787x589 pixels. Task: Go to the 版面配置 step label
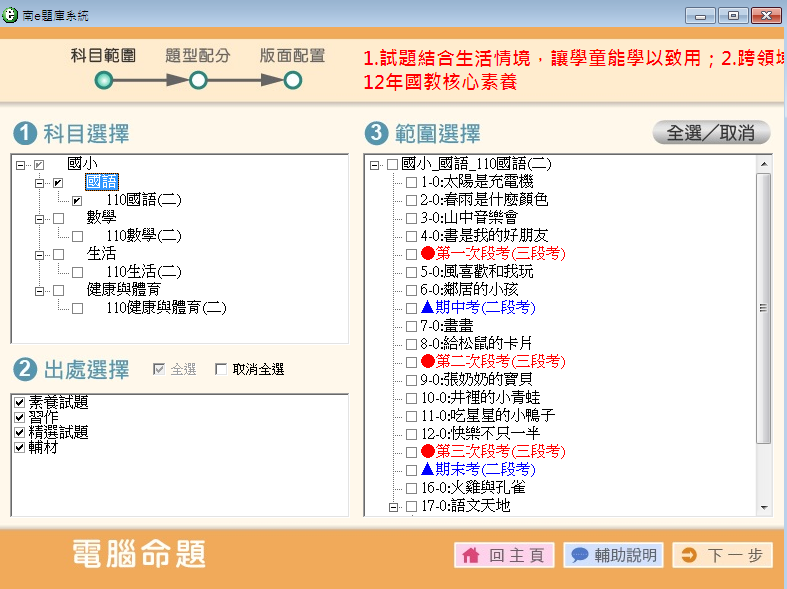(x=292, y=55)
